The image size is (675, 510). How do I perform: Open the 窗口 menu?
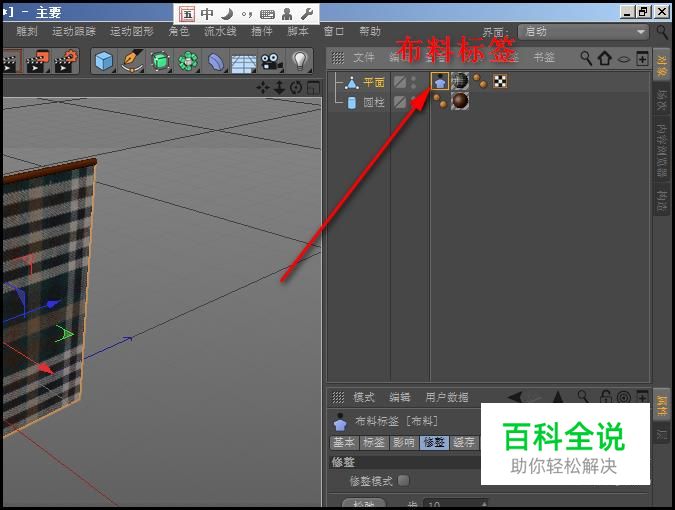tap(334, 31)
